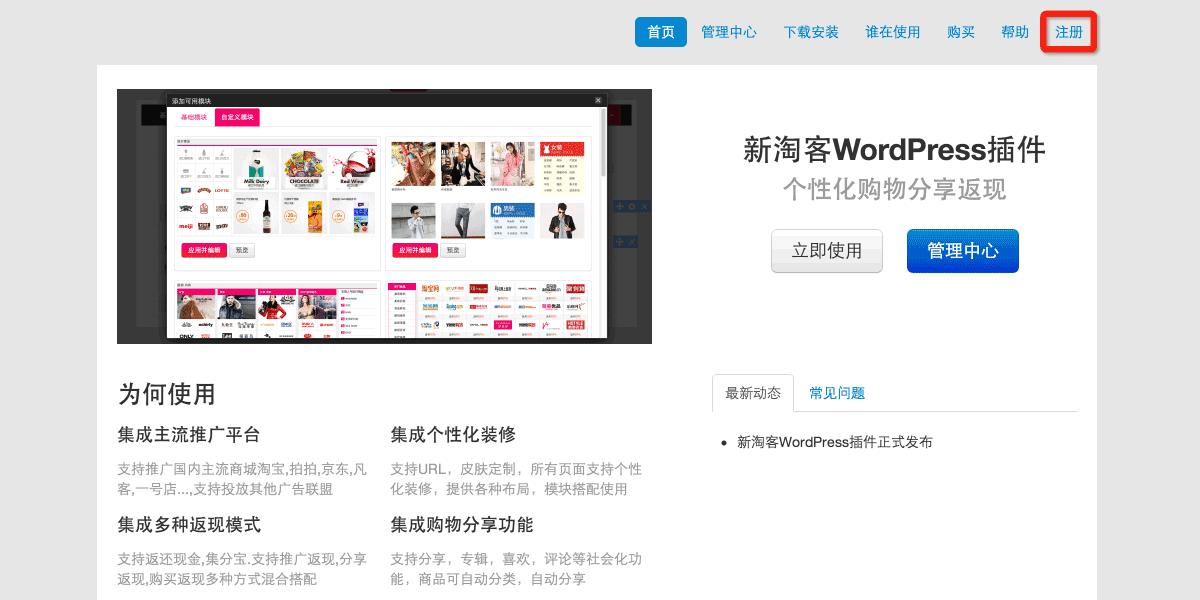Click the 立即使用 button

pos(827,251)
